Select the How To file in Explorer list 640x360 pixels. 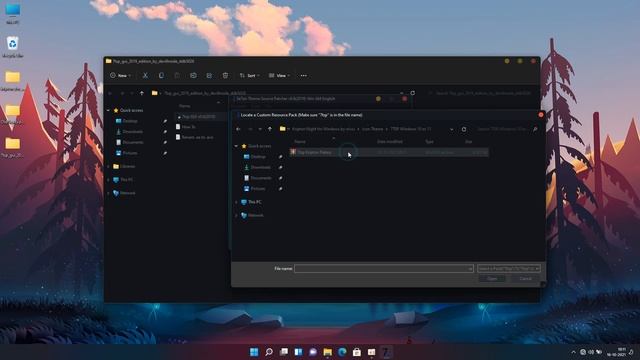[186, 127]
